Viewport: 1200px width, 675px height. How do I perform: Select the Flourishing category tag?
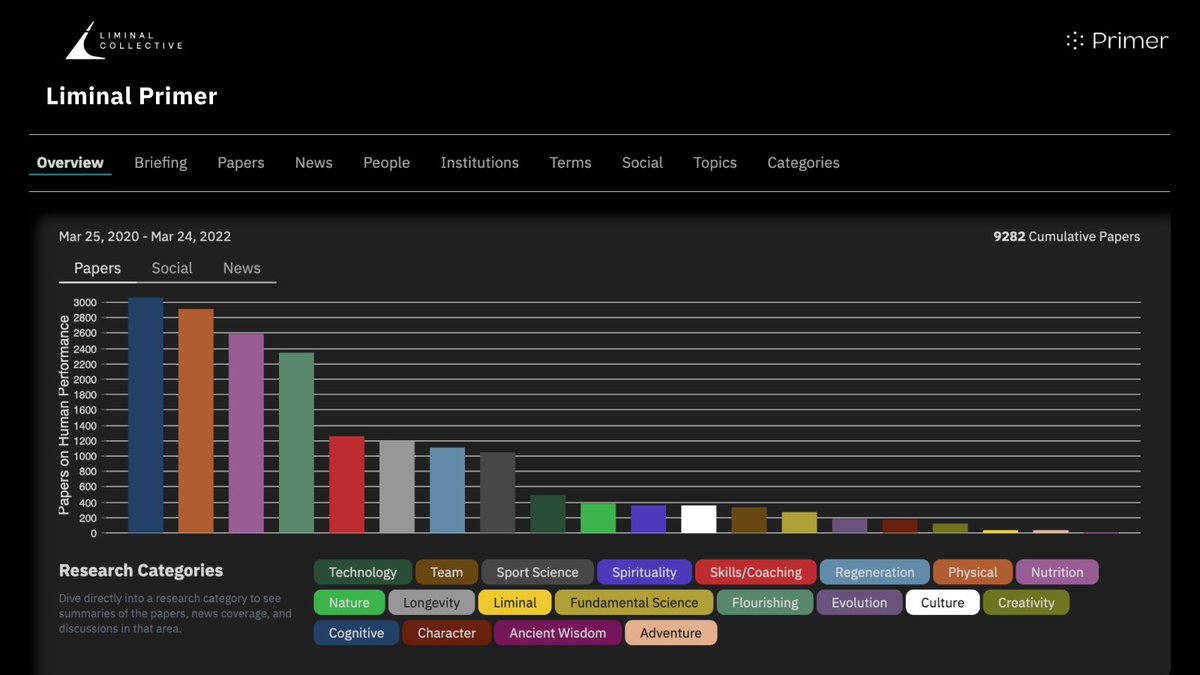click(765, 602)
